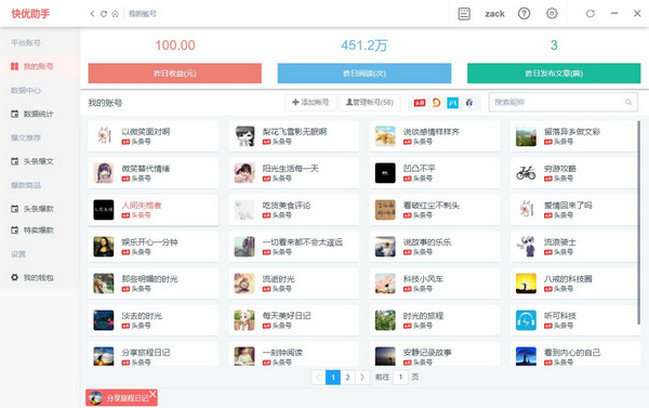This screenshot has height=408, width=649.
Task: Open 我的账号 in the sidebar
Action: tap(38, 66)
